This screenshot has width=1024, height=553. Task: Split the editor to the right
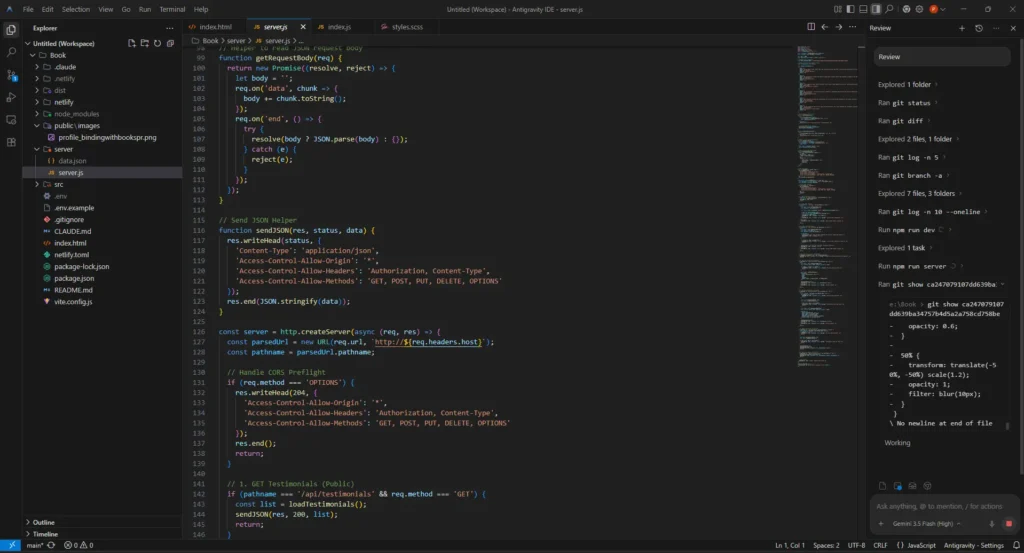[x=810, y=27]
